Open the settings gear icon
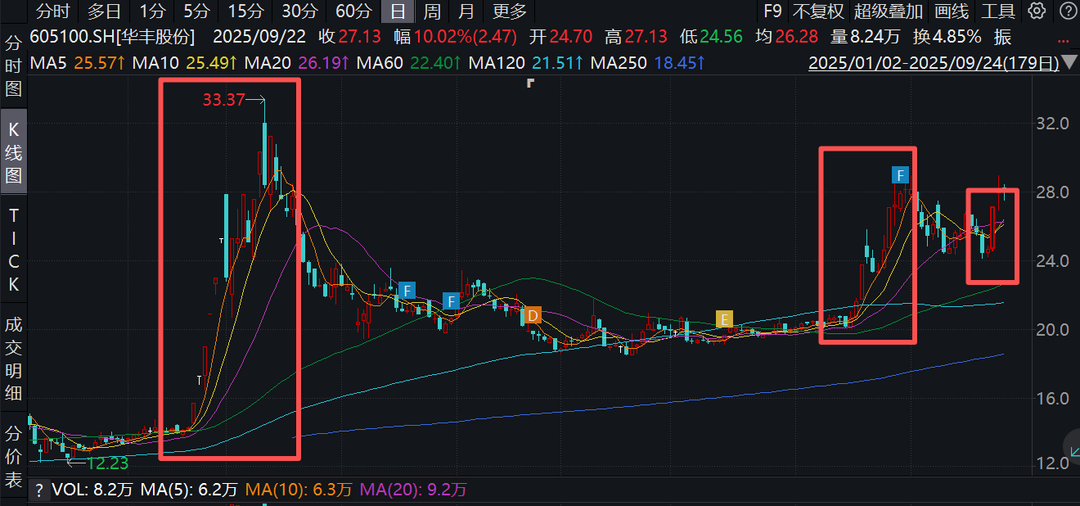 coord(1037,12)
